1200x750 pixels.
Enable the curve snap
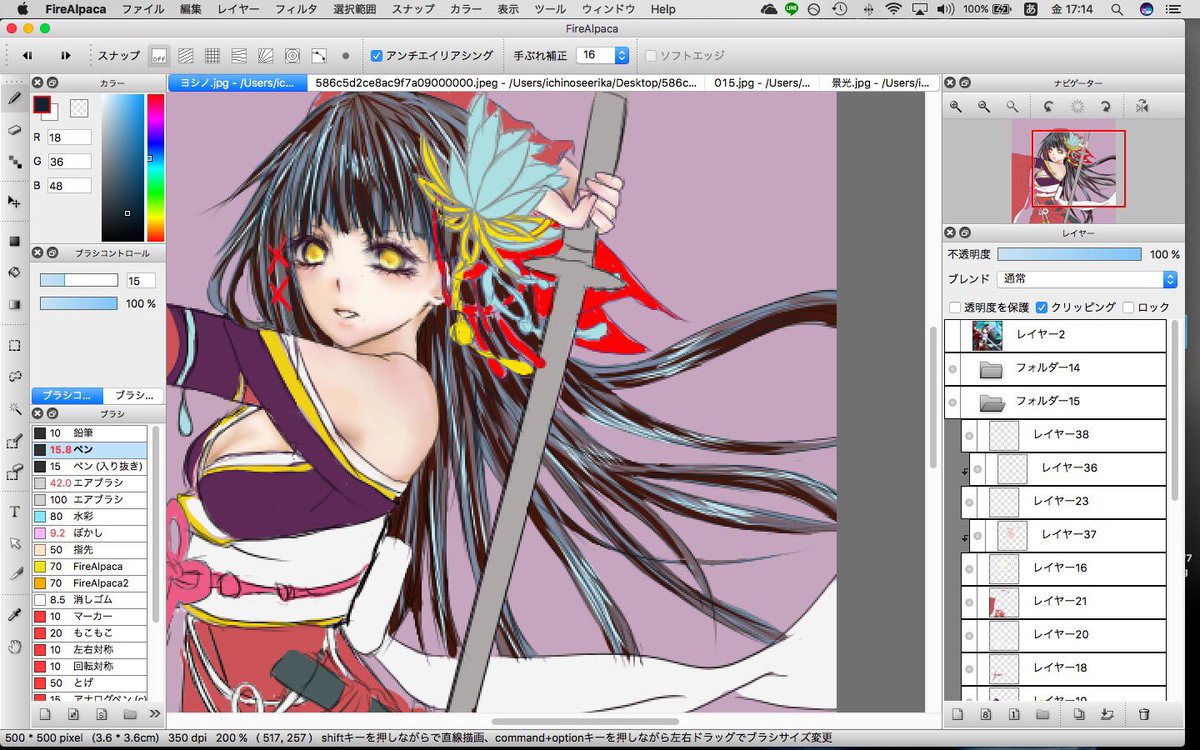[319, 56]
